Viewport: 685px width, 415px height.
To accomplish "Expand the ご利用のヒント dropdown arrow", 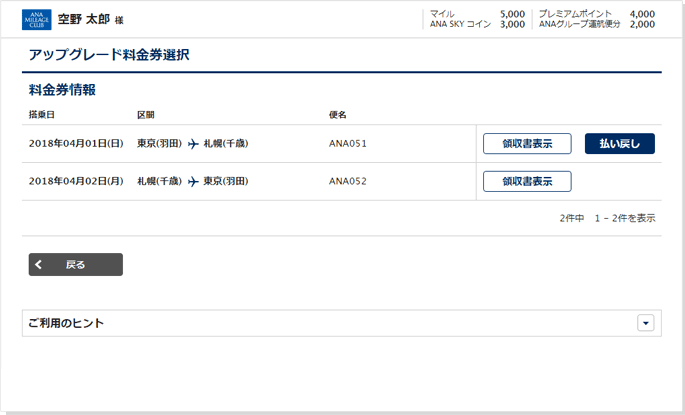I will [645, 323].
